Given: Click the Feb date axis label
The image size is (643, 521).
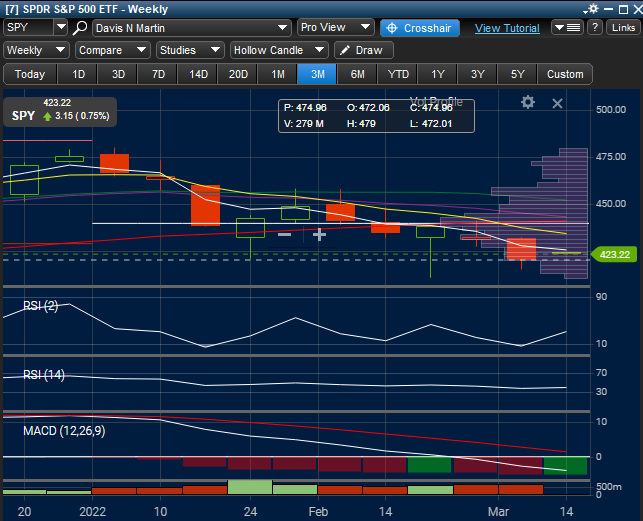Looking at the screenshot, I should tap(318, 512).
